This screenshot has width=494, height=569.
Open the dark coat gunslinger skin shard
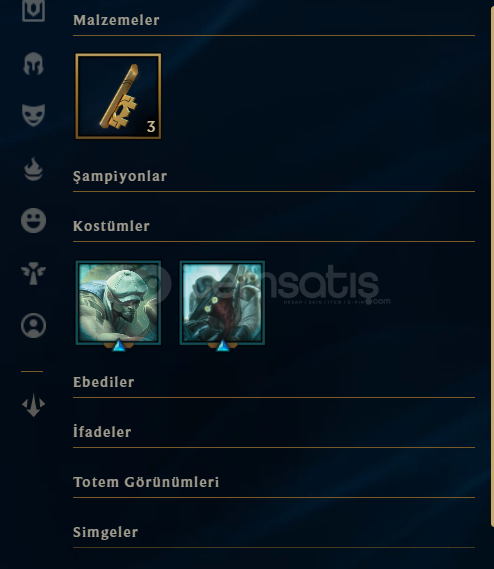(x=222, y=302)
